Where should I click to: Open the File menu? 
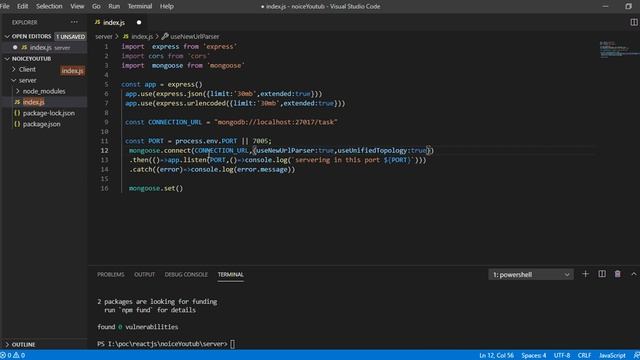point(4,6)
